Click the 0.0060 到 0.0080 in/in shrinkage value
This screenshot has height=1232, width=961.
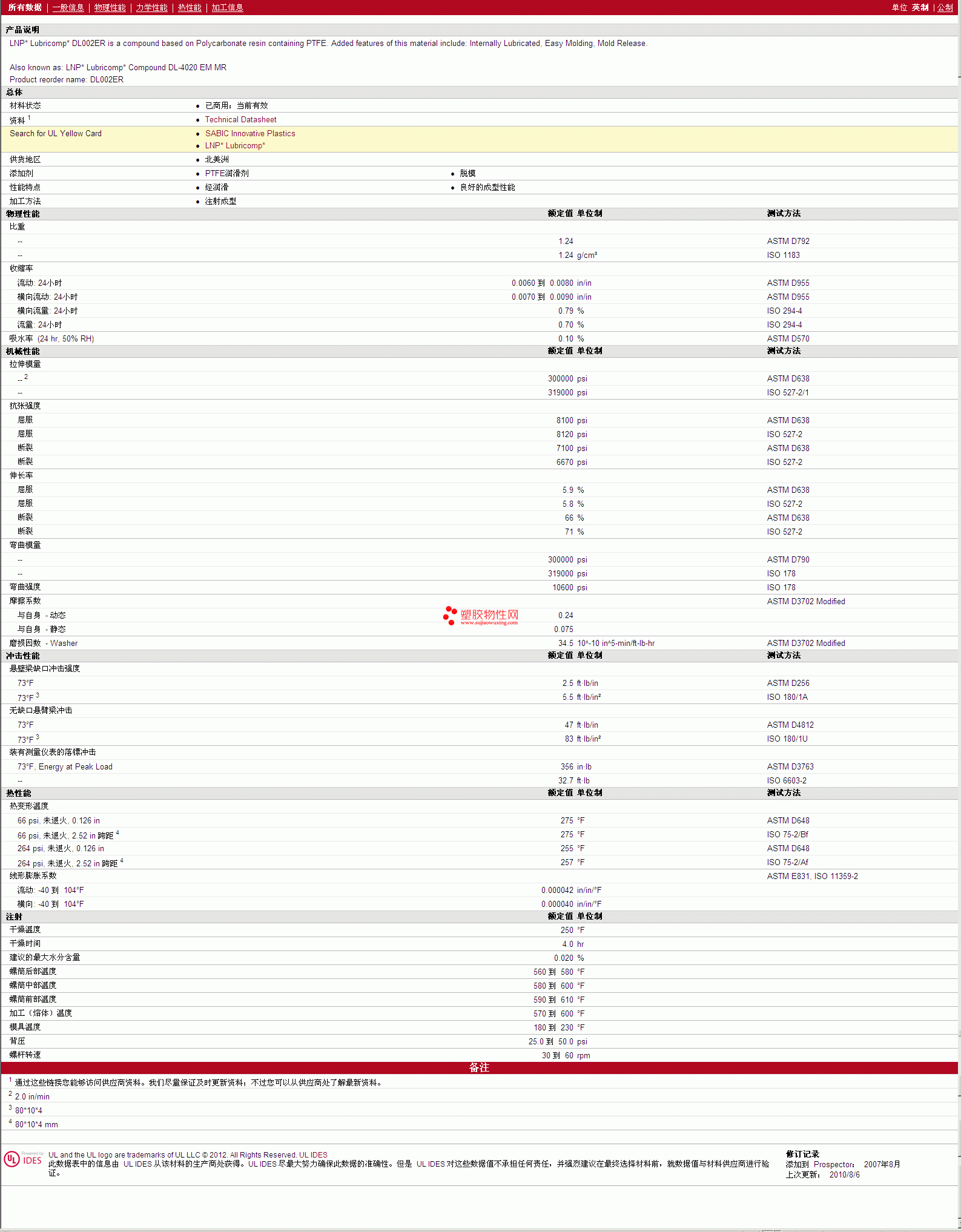pyautogui.click(x=552, y=283)
